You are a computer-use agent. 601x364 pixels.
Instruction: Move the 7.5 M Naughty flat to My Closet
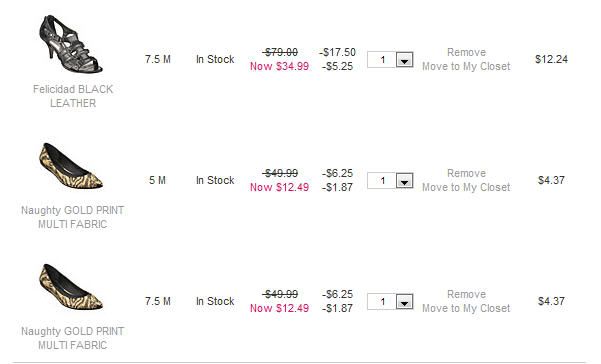pyautogui.click(x=466, y=308)
